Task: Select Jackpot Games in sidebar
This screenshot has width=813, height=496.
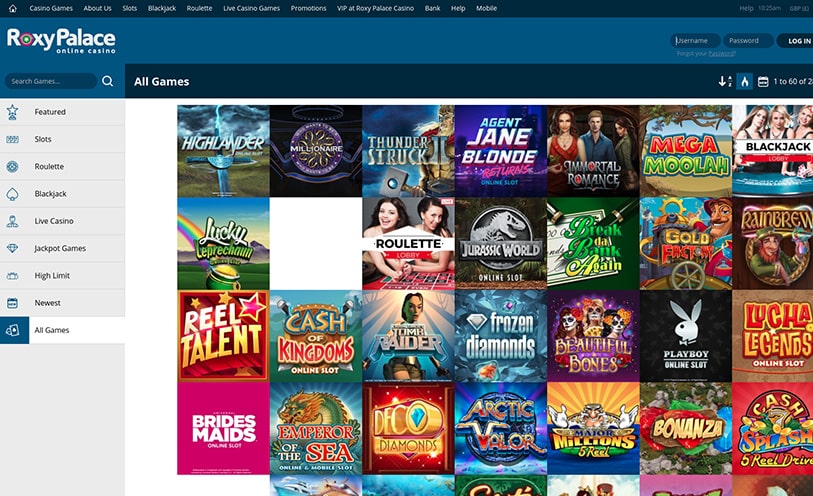Action: tap(62, 248)
